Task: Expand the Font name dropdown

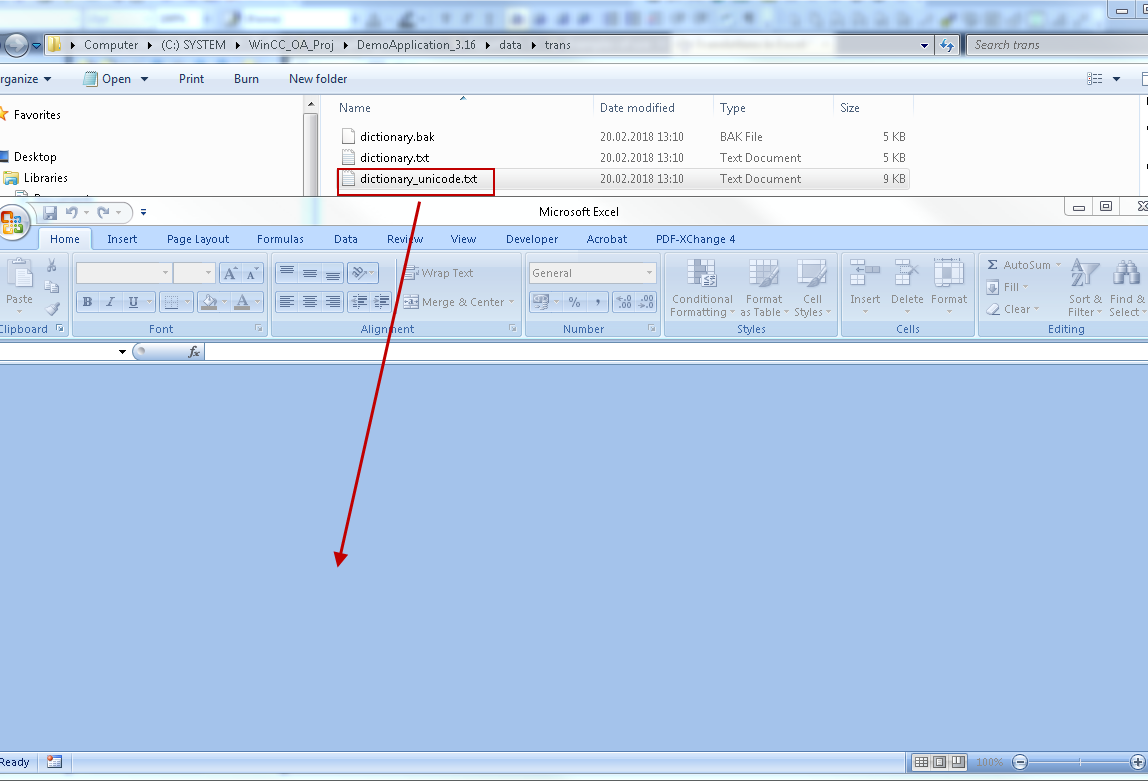Action: (165, 273)
